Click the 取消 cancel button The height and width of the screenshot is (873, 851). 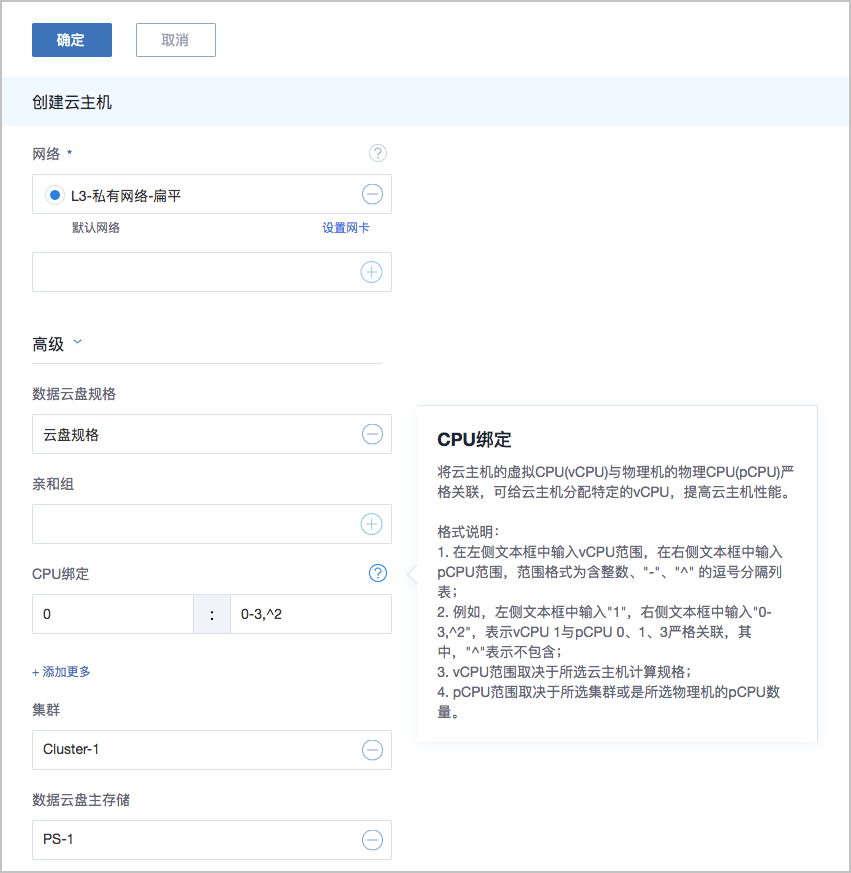pyautogui.click(x=176, y=40)
